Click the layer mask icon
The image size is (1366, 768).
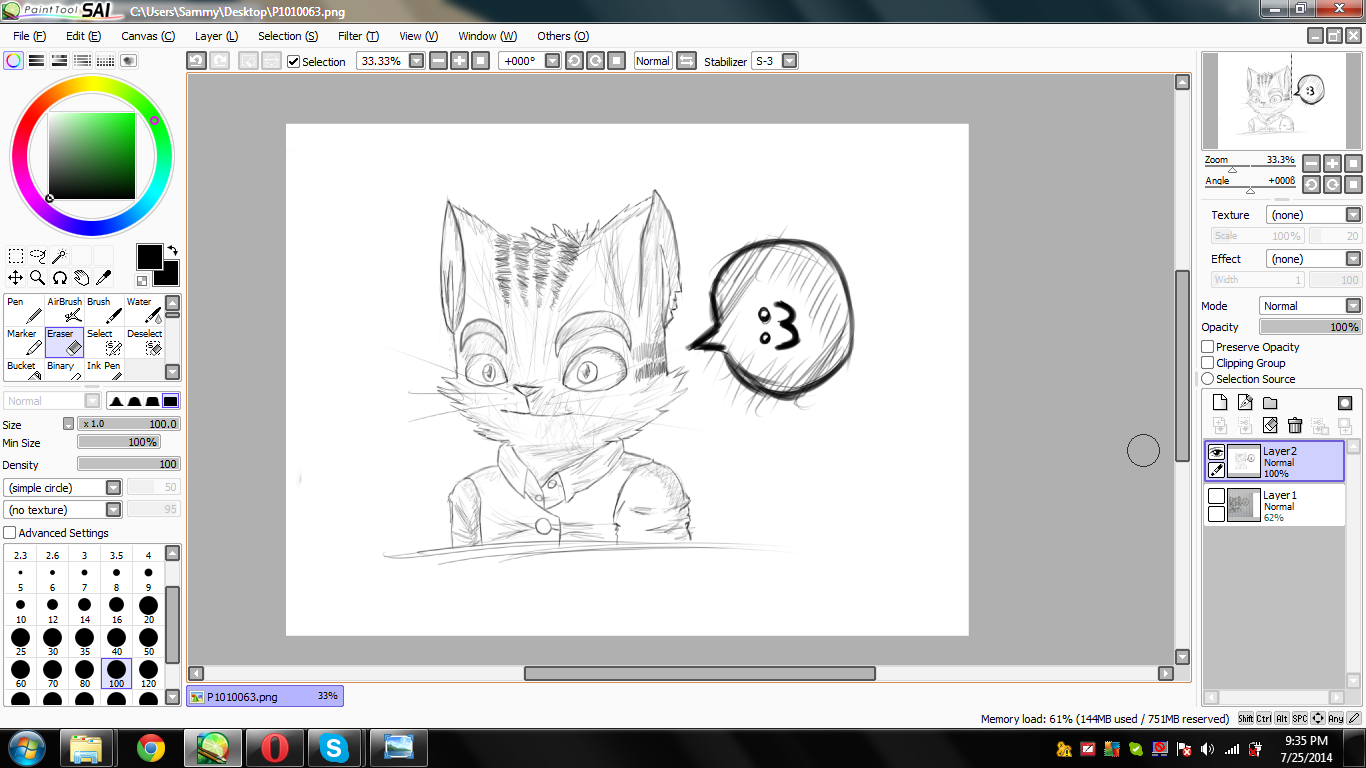pyautogui.click(x=1345, y=403)
